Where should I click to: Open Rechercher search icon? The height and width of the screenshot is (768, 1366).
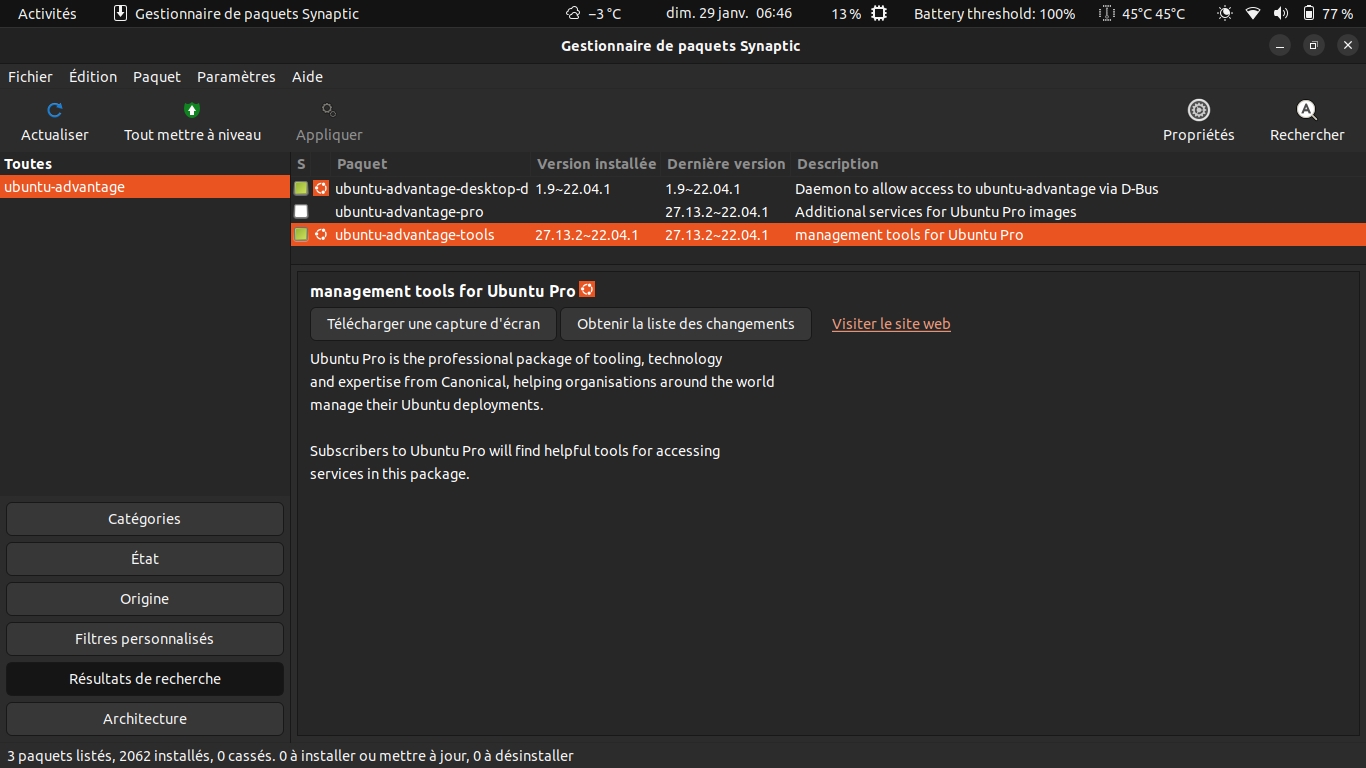tap(1306, 110)
